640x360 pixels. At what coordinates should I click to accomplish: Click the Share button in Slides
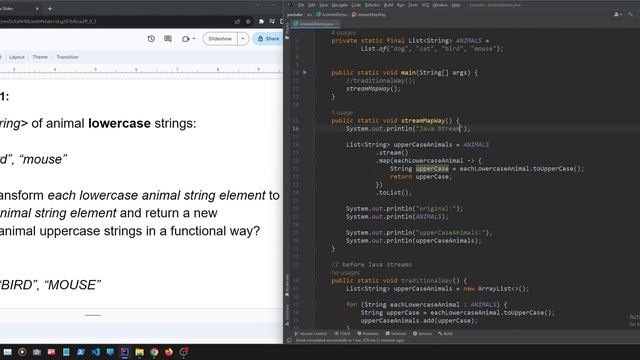tap(268, 39)
